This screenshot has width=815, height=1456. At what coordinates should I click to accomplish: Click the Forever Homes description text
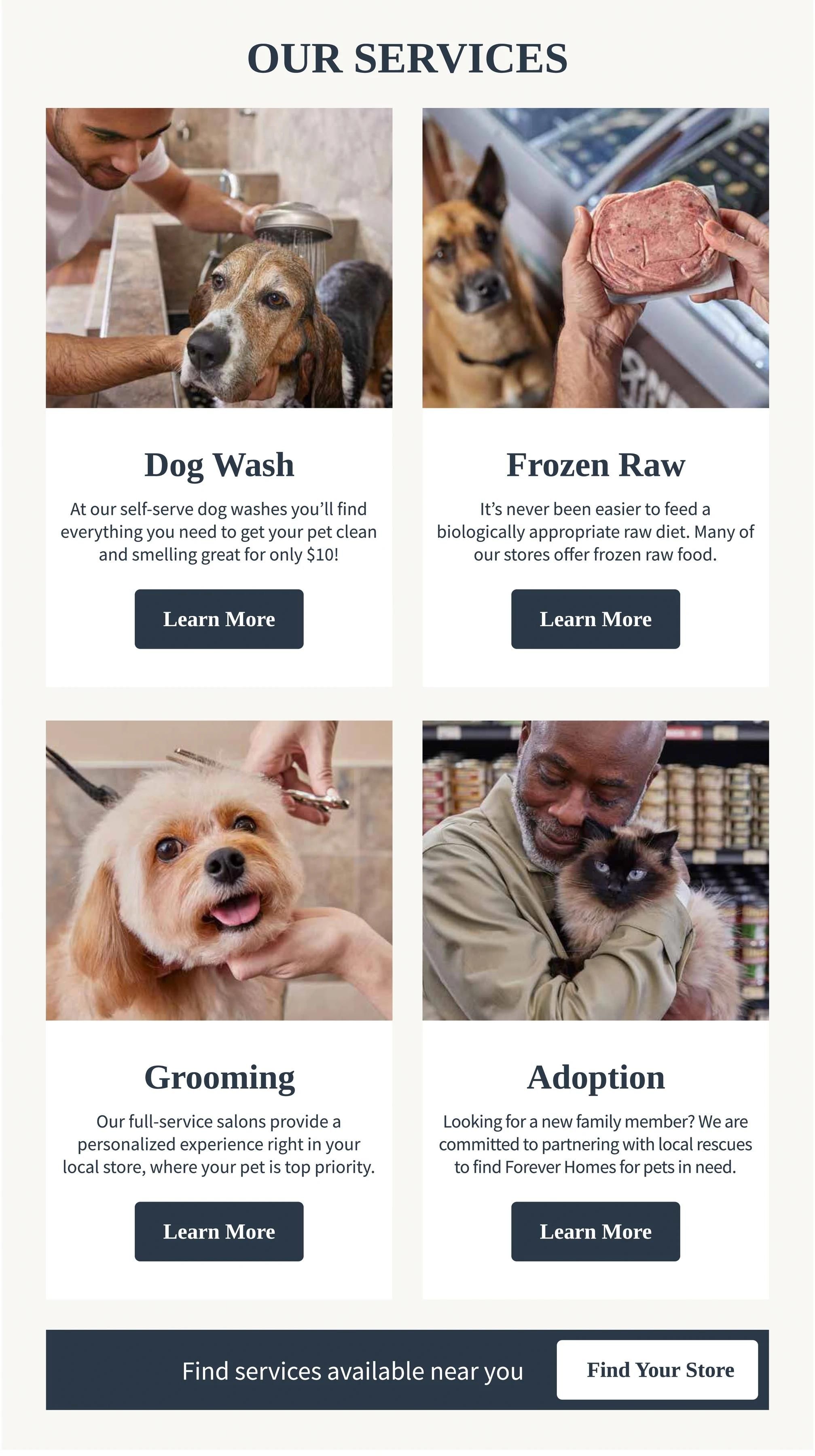pos(595,1144)
